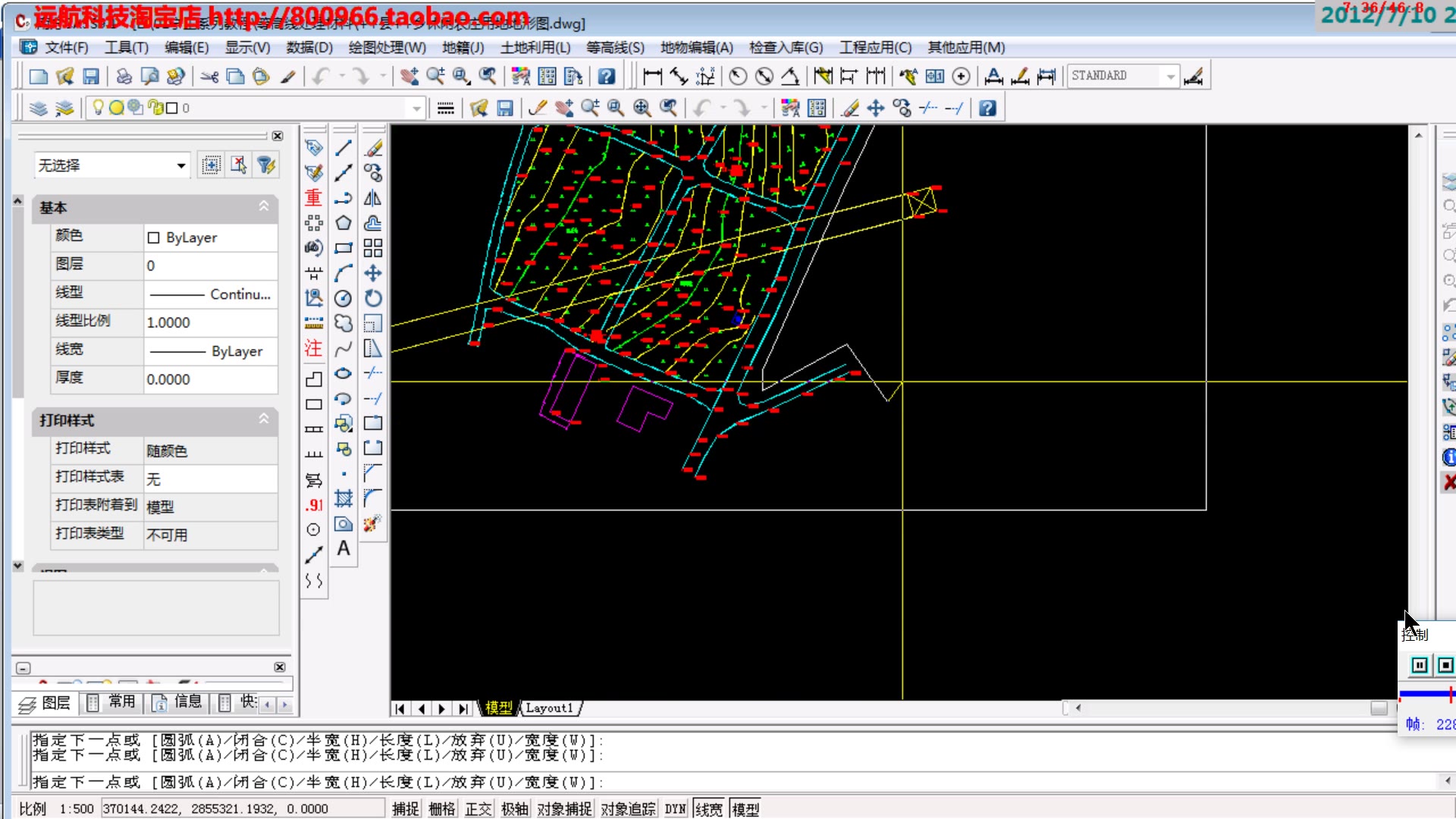Select the Array modify tool
Viewport: 1456px width, 819px height.
(x=373, y=248)
